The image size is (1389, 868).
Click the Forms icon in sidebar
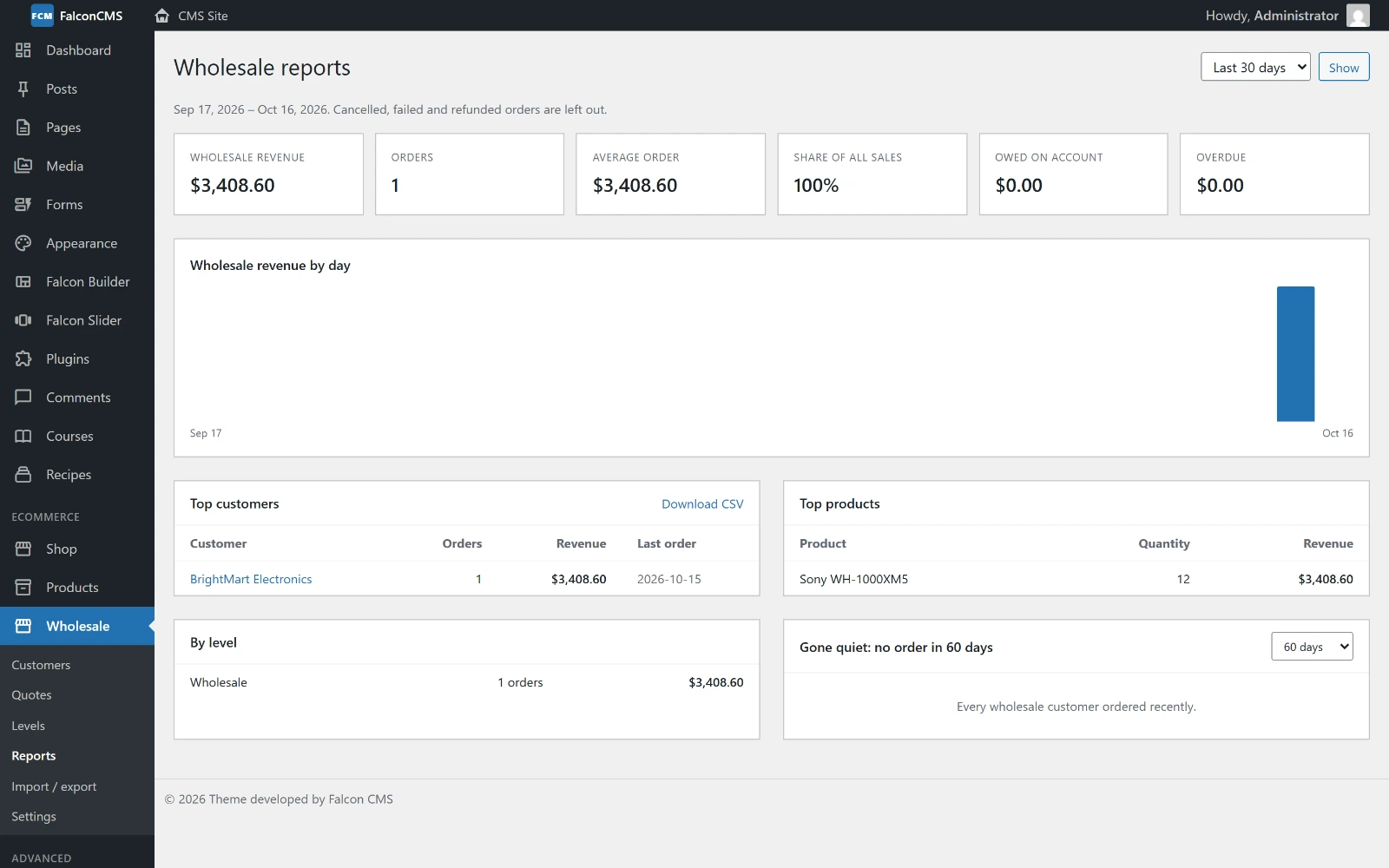click(x=23, y=205)
